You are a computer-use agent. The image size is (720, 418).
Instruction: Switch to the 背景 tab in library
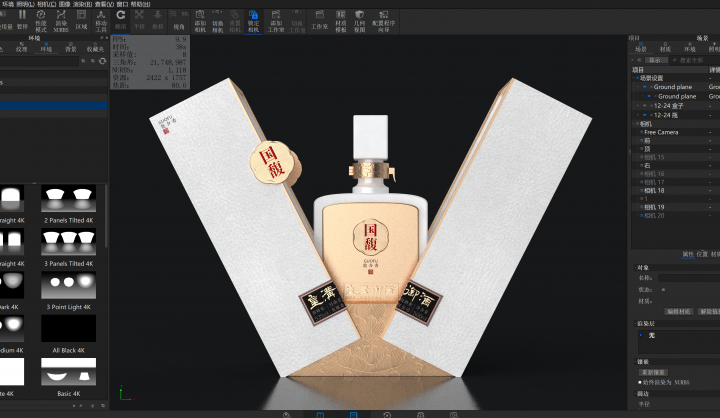(70, 48)
